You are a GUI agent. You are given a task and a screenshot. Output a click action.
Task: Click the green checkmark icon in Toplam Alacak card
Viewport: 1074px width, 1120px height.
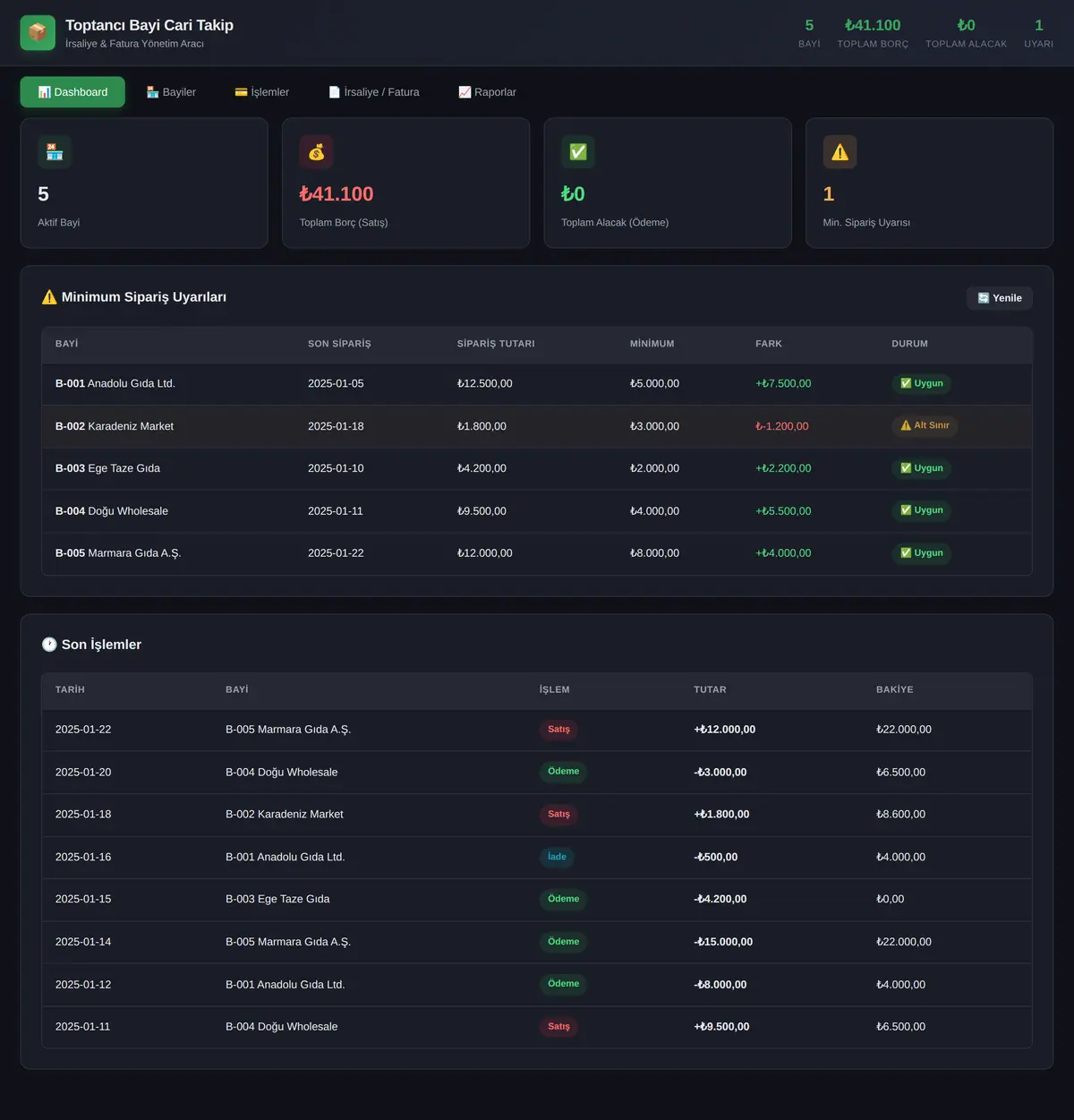tap(578, 152)
